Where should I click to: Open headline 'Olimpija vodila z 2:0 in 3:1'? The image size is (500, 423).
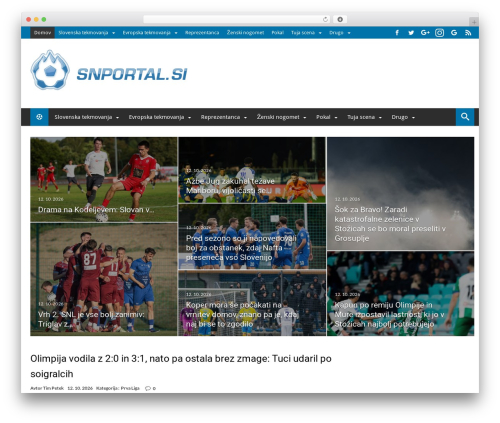click(181, 366)
